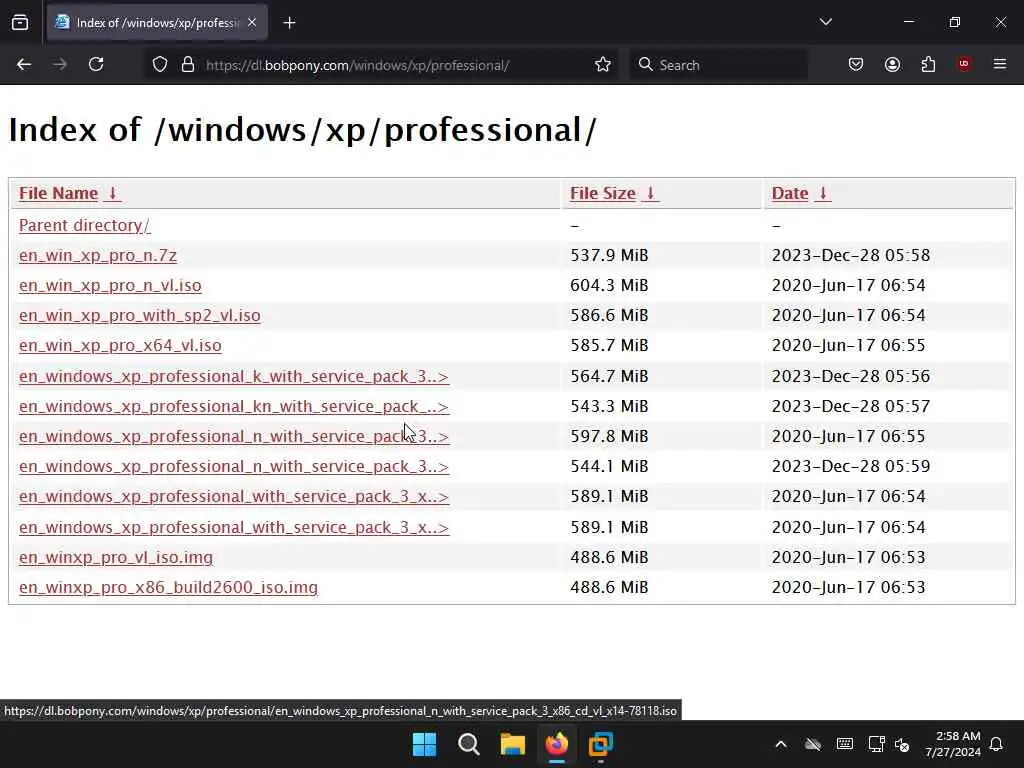
Task: Show hidden system tray icons chevron
Action: point(781,744)
